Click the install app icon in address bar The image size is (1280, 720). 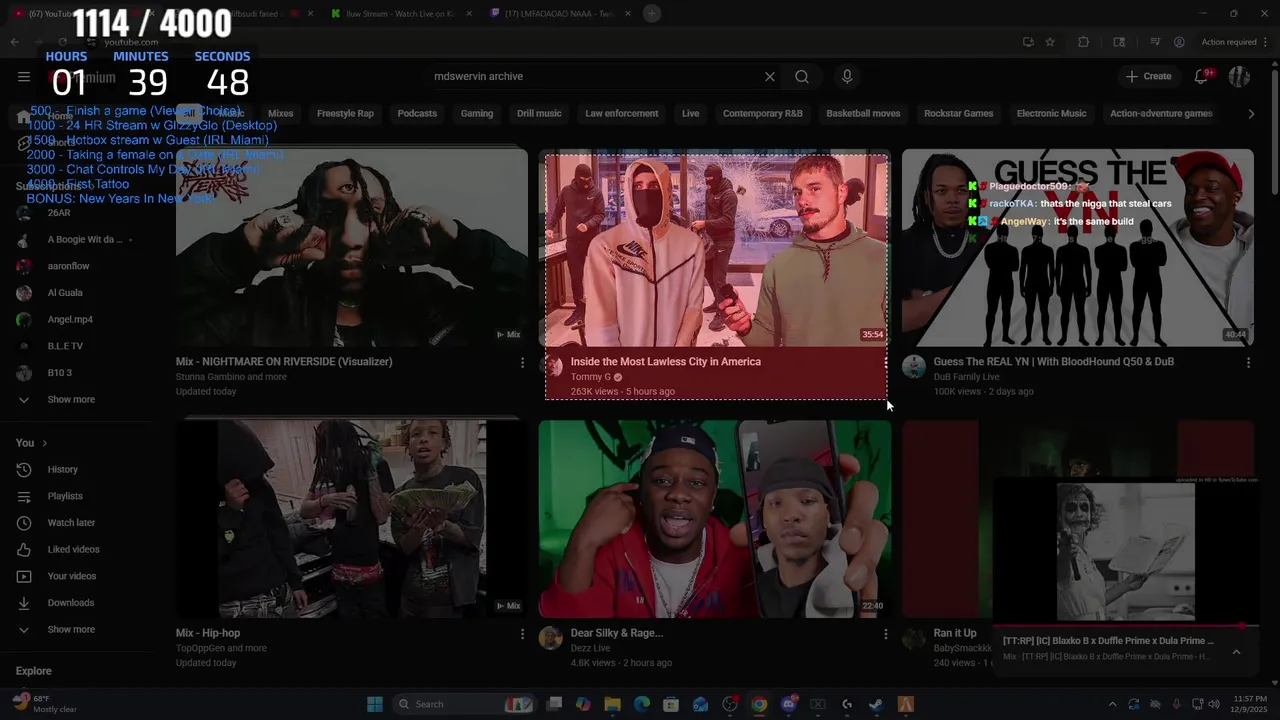(1028, 42)
